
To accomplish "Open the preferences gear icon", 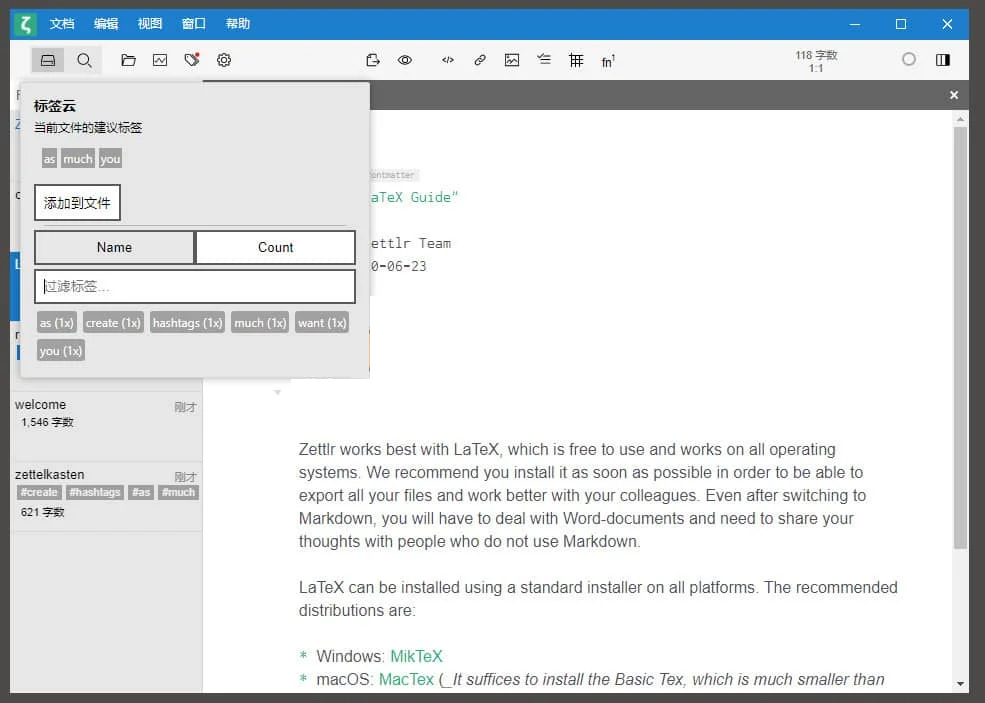I will coord(224,60).
